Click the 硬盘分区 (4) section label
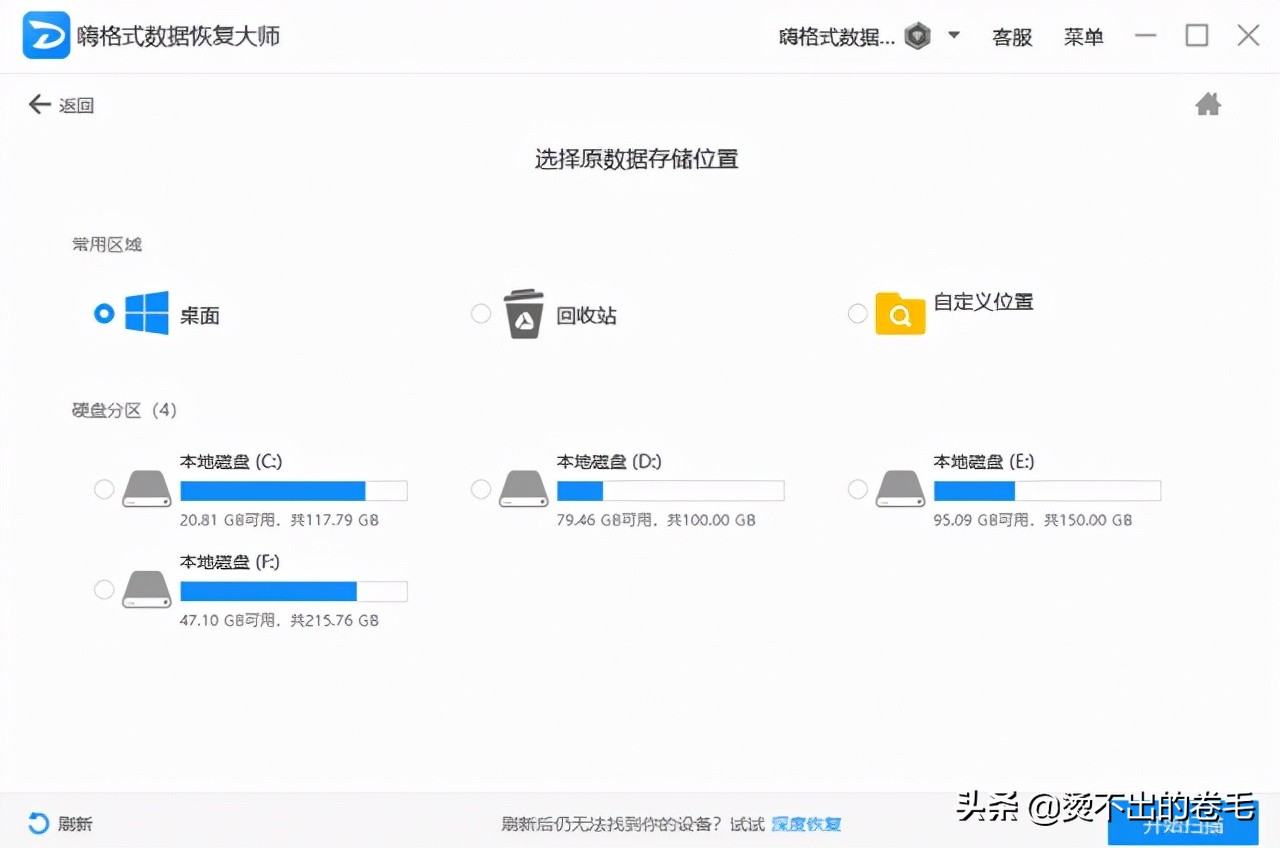Viewport: 1280px width, 848px height. (124, 410)
